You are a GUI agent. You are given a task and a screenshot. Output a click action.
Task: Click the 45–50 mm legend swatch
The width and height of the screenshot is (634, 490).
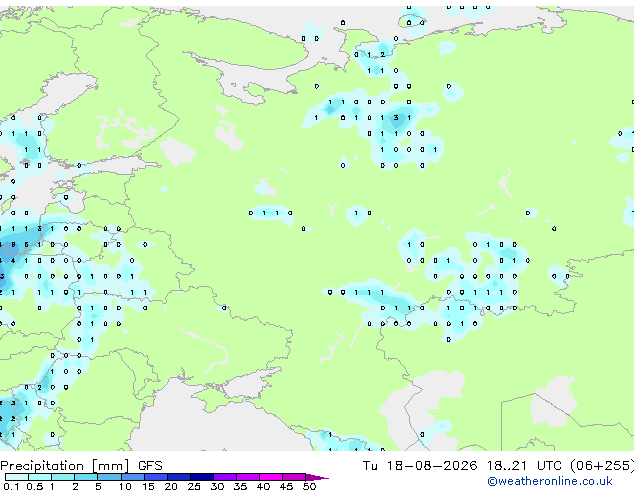tap(294, 477)
